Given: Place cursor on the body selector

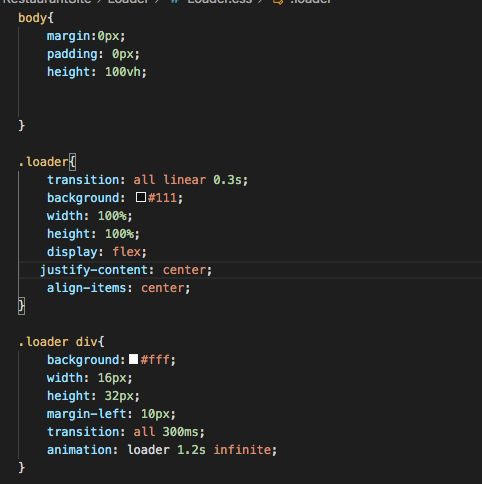Looking at the screenshot, I should coord(32,18).
